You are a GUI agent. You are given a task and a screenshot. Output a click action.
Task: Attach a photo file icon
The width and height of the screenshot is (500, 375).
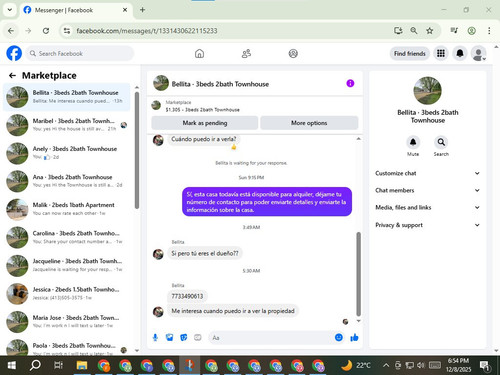pos(169,338)
